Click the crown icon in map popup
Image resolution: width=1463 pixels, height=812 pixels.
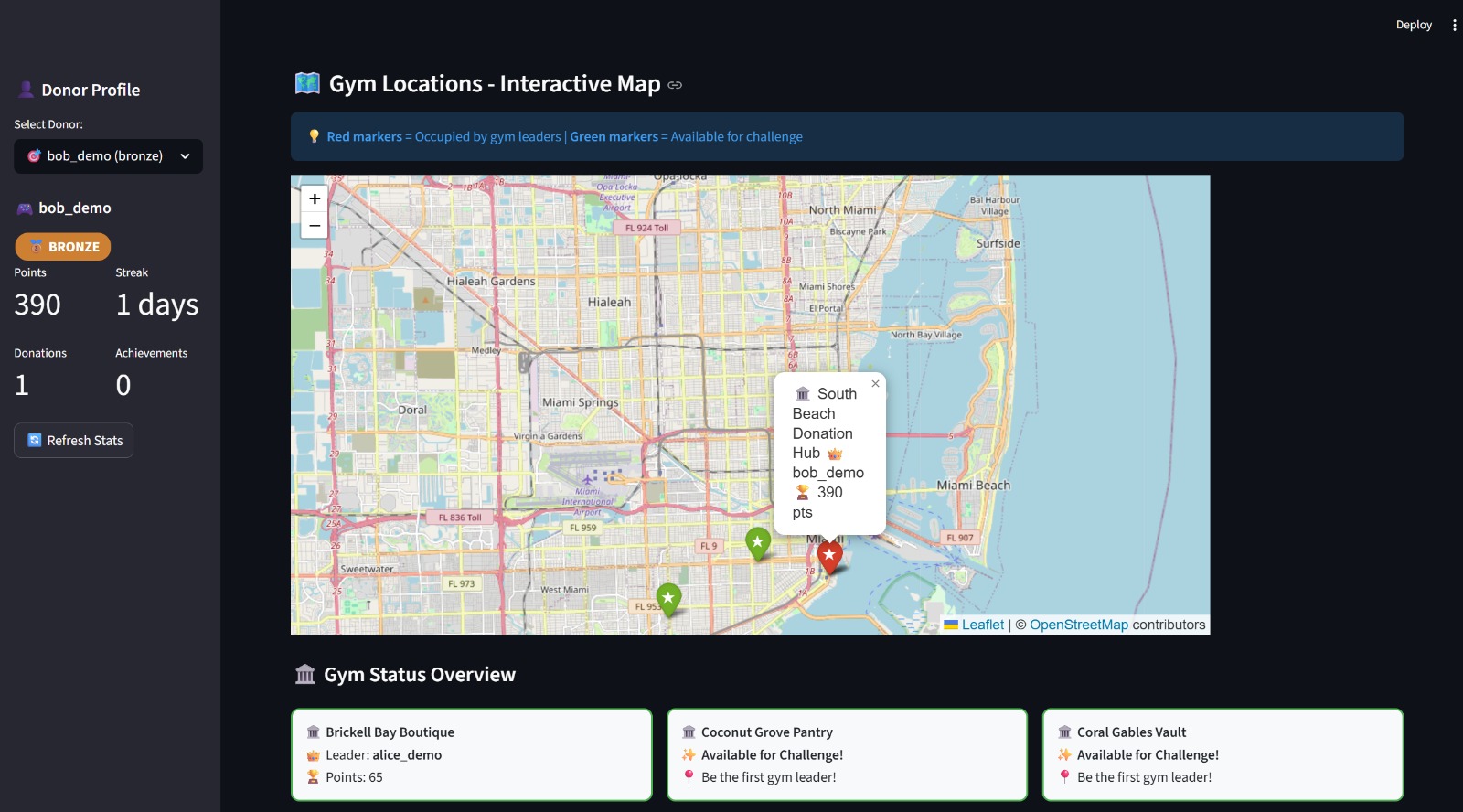[x=835, y=454]
